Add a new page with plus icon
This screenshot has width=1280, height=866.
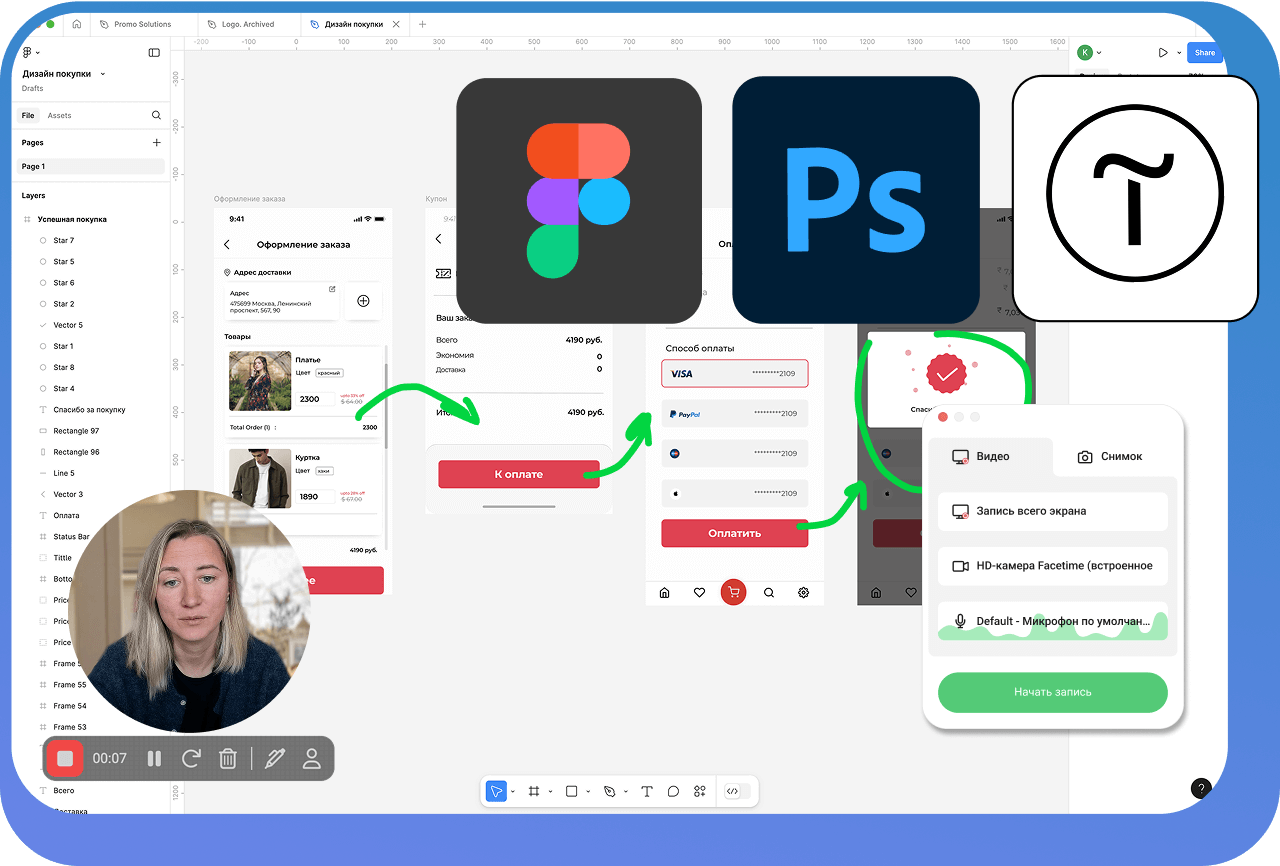[x=156, y=143]
